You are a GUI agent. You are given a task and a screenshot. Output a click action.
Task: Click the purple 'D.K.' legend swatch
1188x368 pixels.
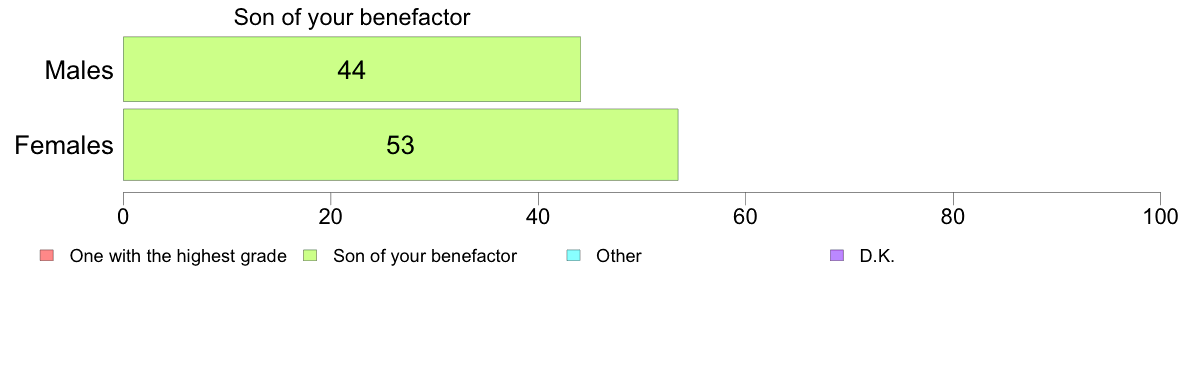[x=837, y=256]
